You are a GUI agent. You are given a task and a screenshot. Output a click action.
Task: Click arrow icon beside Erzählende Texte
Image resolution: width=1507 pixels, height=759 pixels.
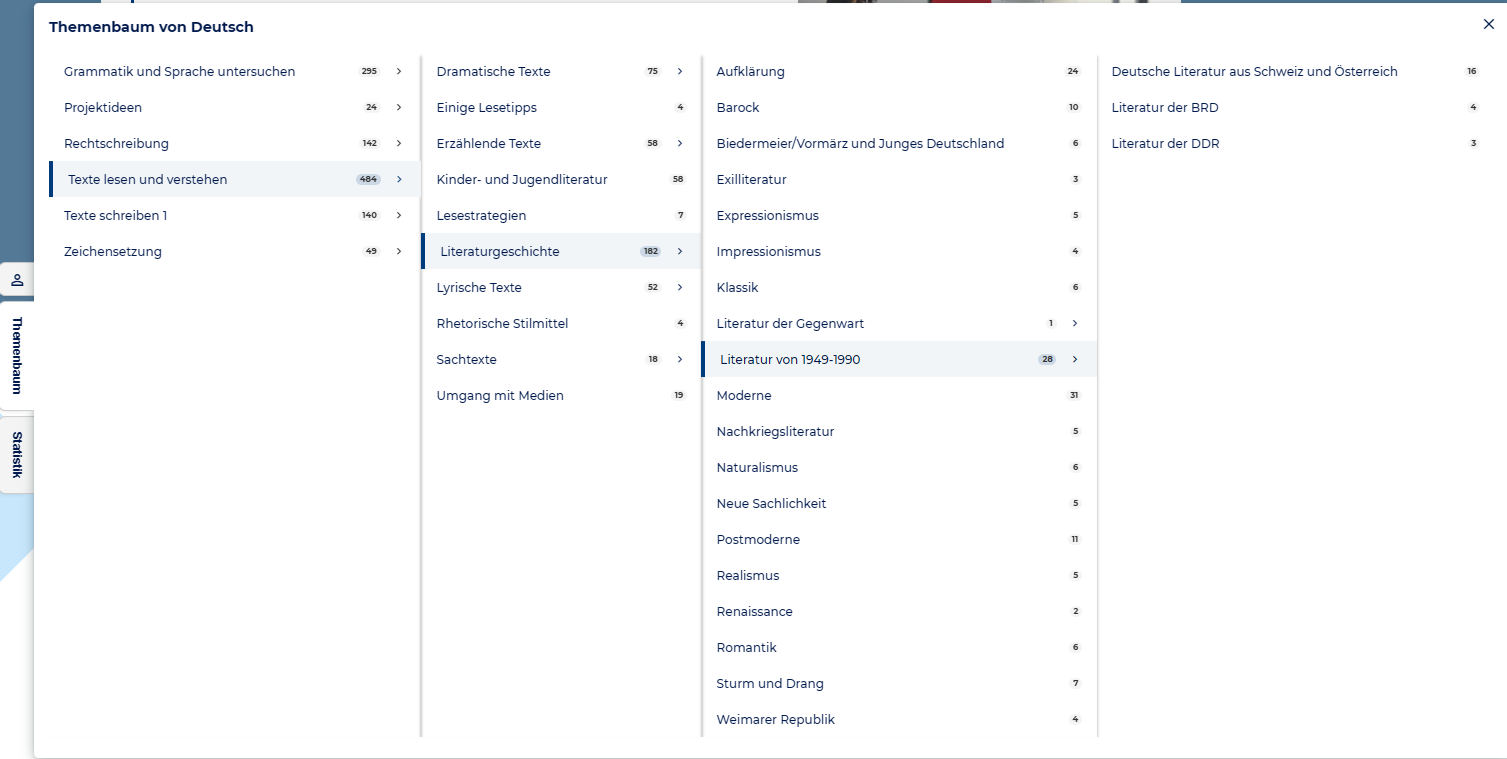point(680,144)
